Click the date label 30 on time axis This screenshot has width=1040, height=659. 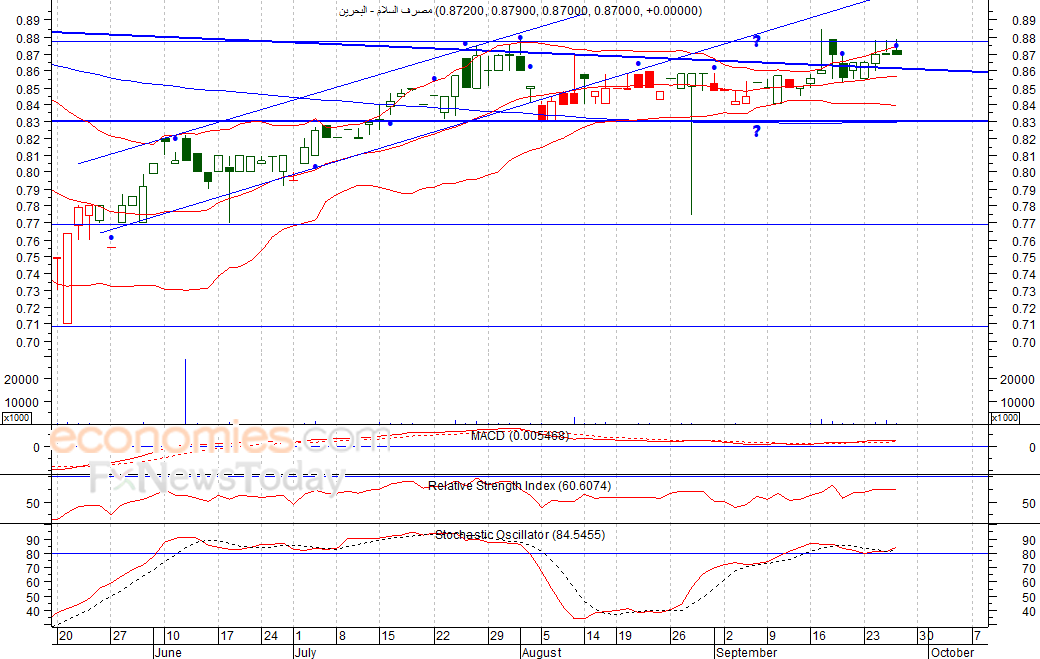927,636
